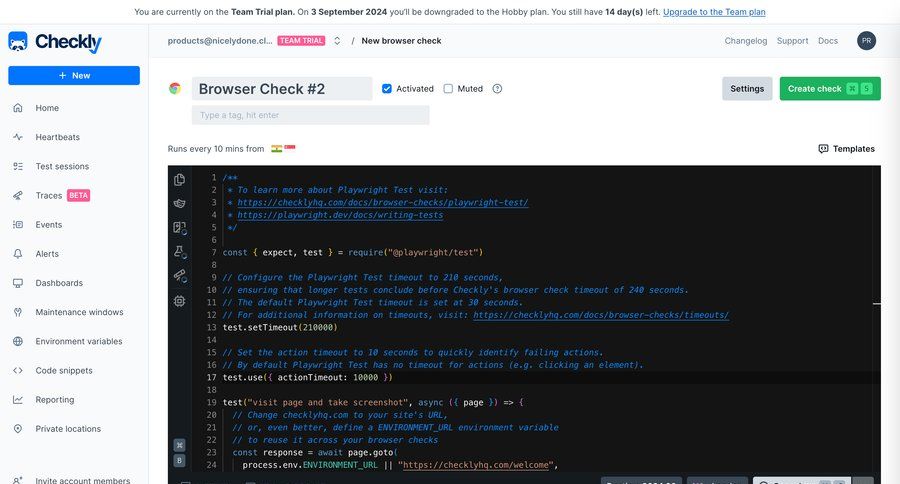
Task: Open Test sessions in sidebar
Action: [62, 167]
